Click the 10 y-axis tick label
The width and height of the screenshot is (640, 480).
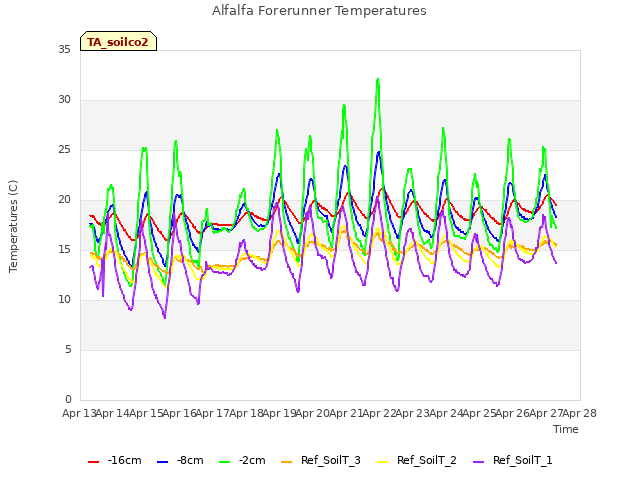[64, 300]
